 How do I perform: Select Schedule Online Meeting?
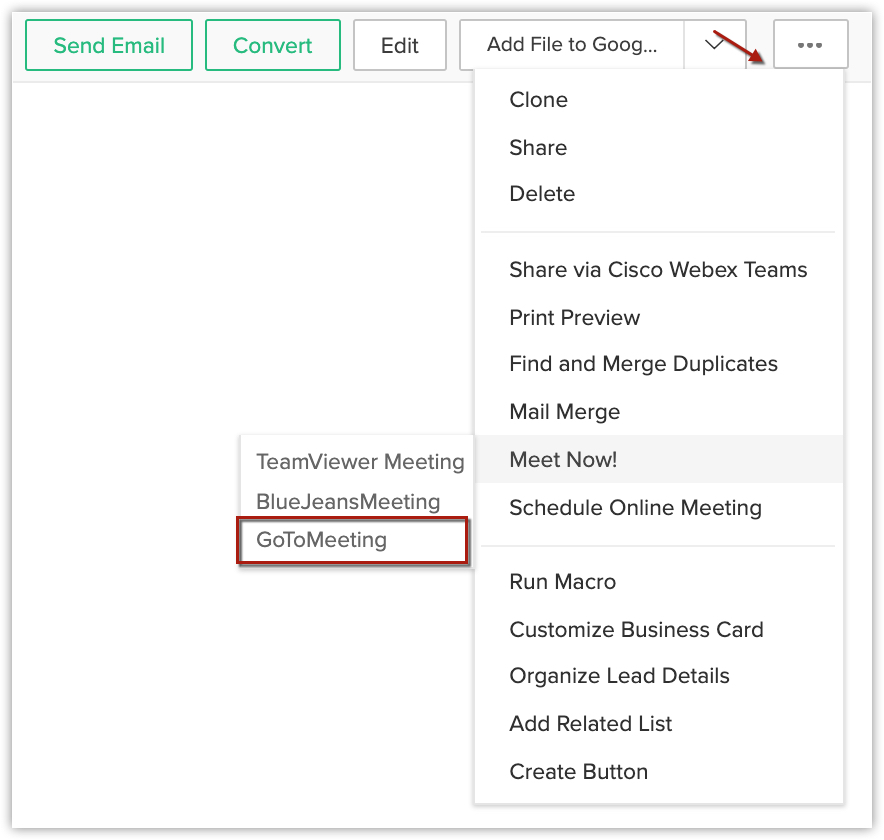[635, 508]
